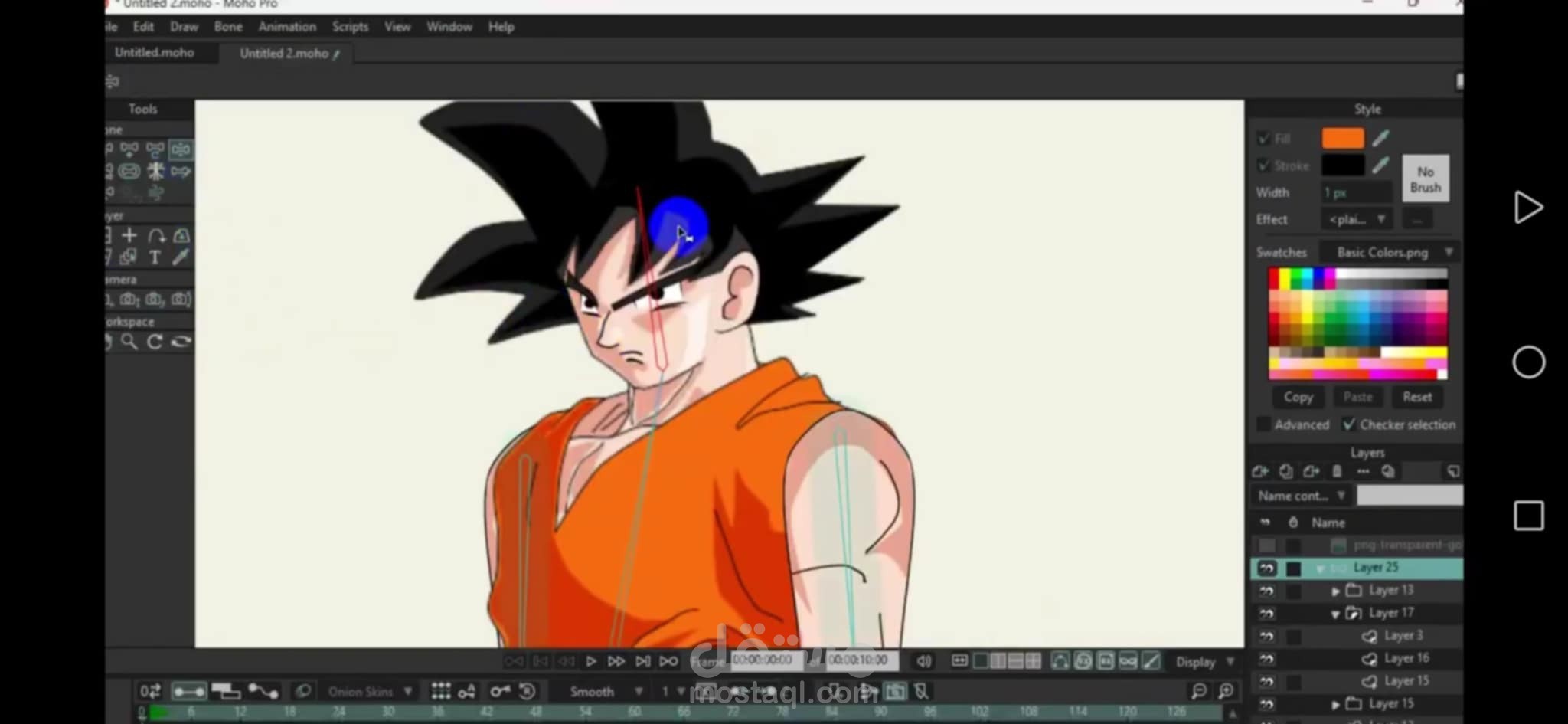Select the Add Bone tool
Image resolution: width=1568 pixels, height=724 pixels.
[129, 149]
